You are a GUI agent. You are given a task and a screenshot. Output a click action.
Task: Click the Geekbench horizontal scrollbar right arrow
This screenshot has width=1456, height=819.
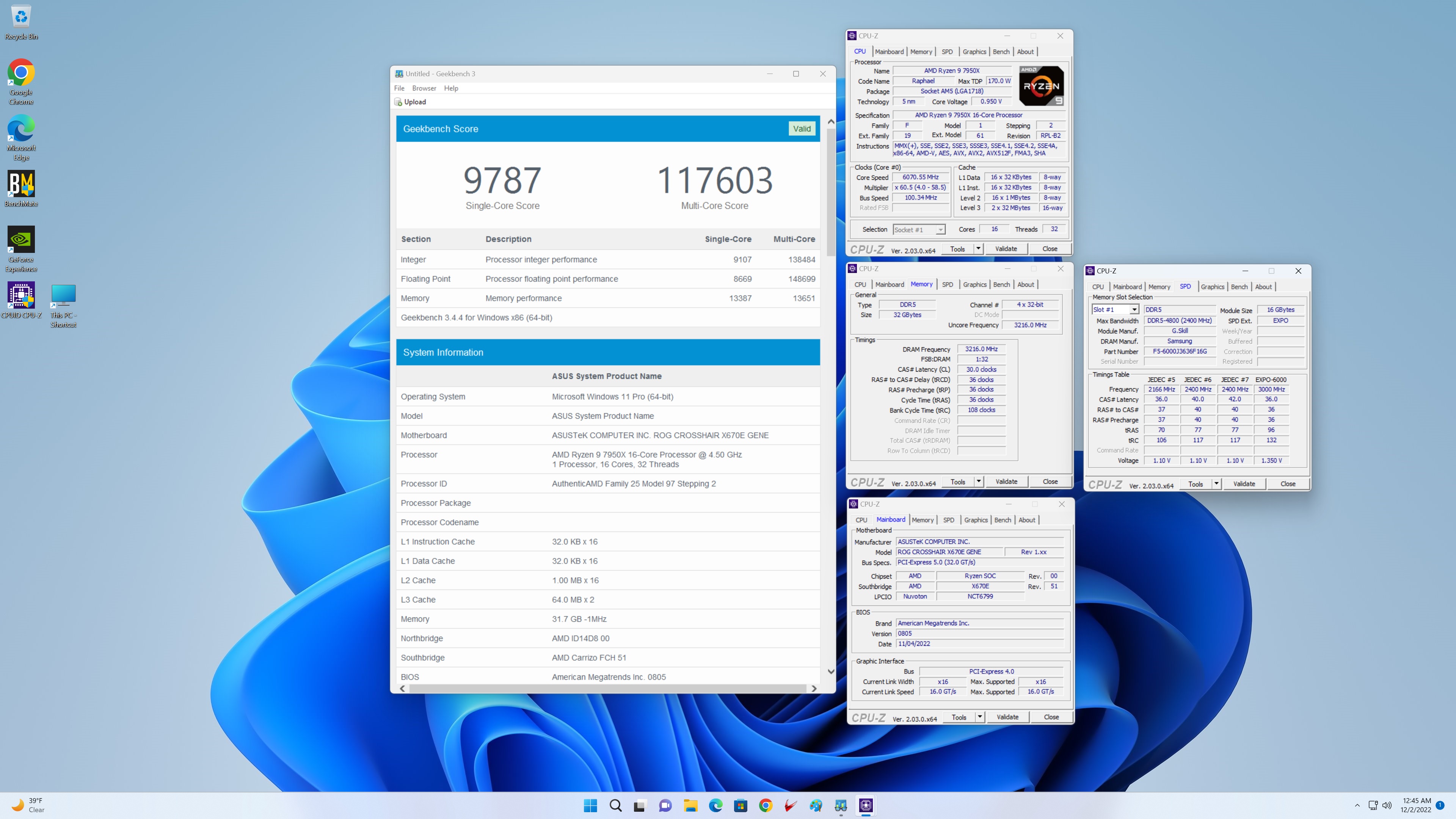(x=814, y=689)
